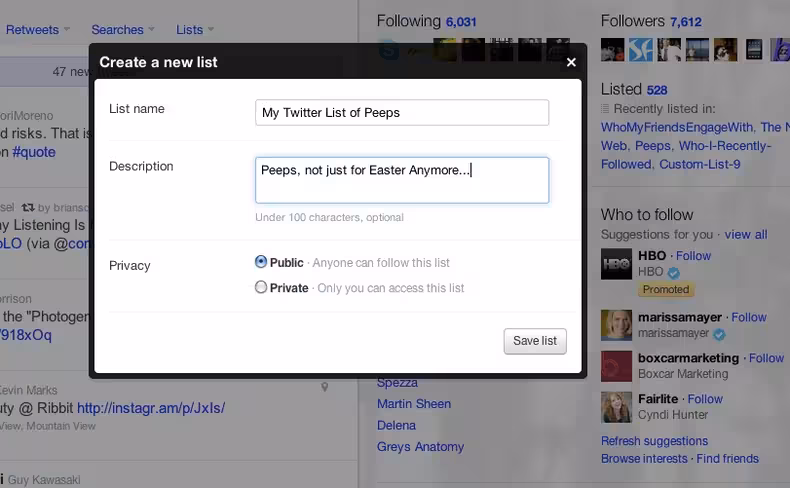Click the 47 new tweets bar
This screenshot has width=790, height=488.
click(x=45, y=72)
